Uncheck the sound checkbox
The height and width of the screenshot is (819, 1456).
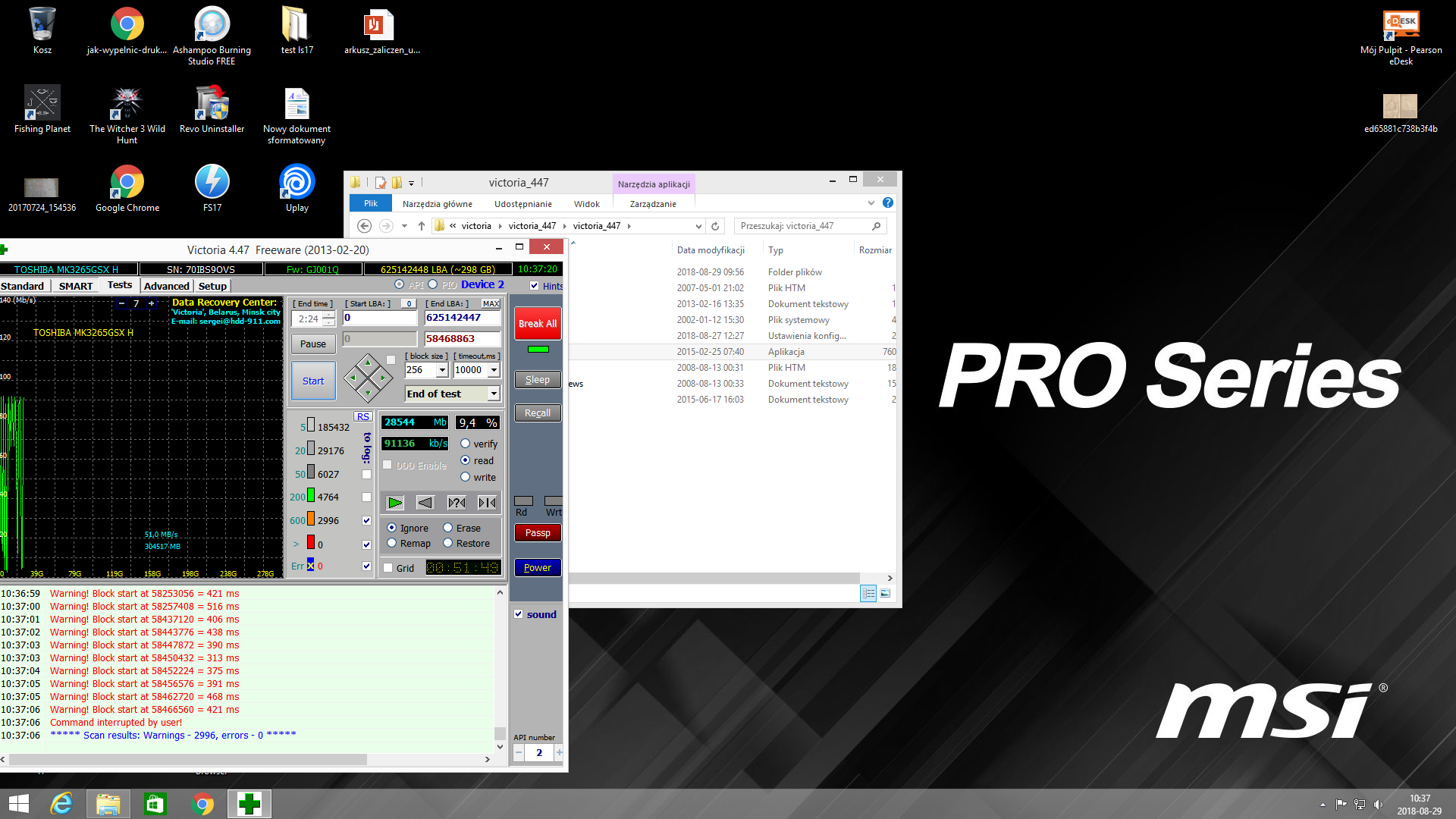(519, 614)
